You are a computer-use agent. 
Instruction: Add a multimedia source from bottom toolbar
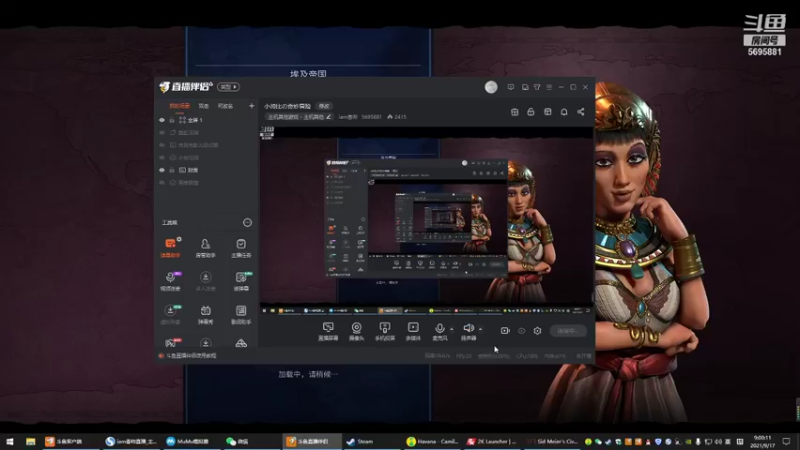point(413,331)
